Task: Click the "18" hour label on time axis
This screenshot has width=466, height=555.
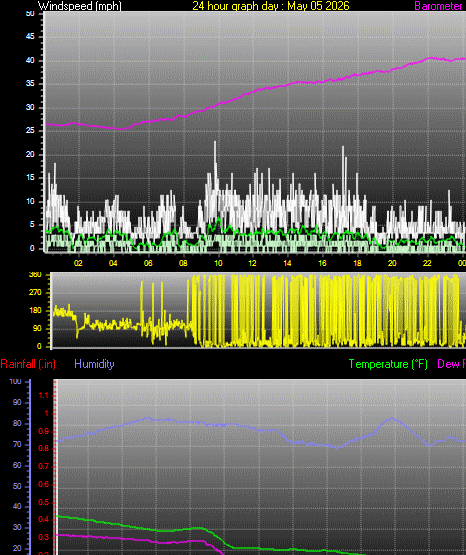Action: 357,263
